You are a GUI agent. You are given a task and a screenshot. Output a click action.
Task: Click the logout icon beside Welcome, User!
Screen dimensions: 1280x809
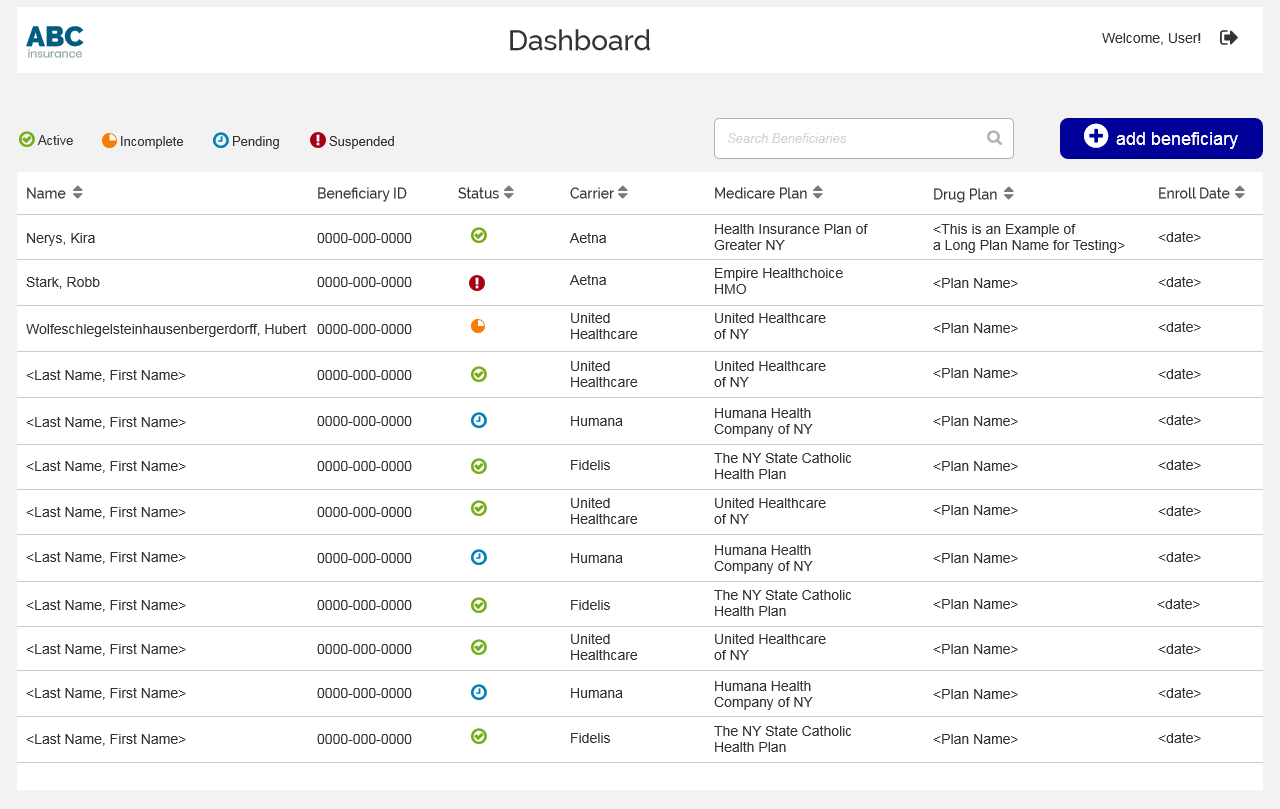[1229, 37]
